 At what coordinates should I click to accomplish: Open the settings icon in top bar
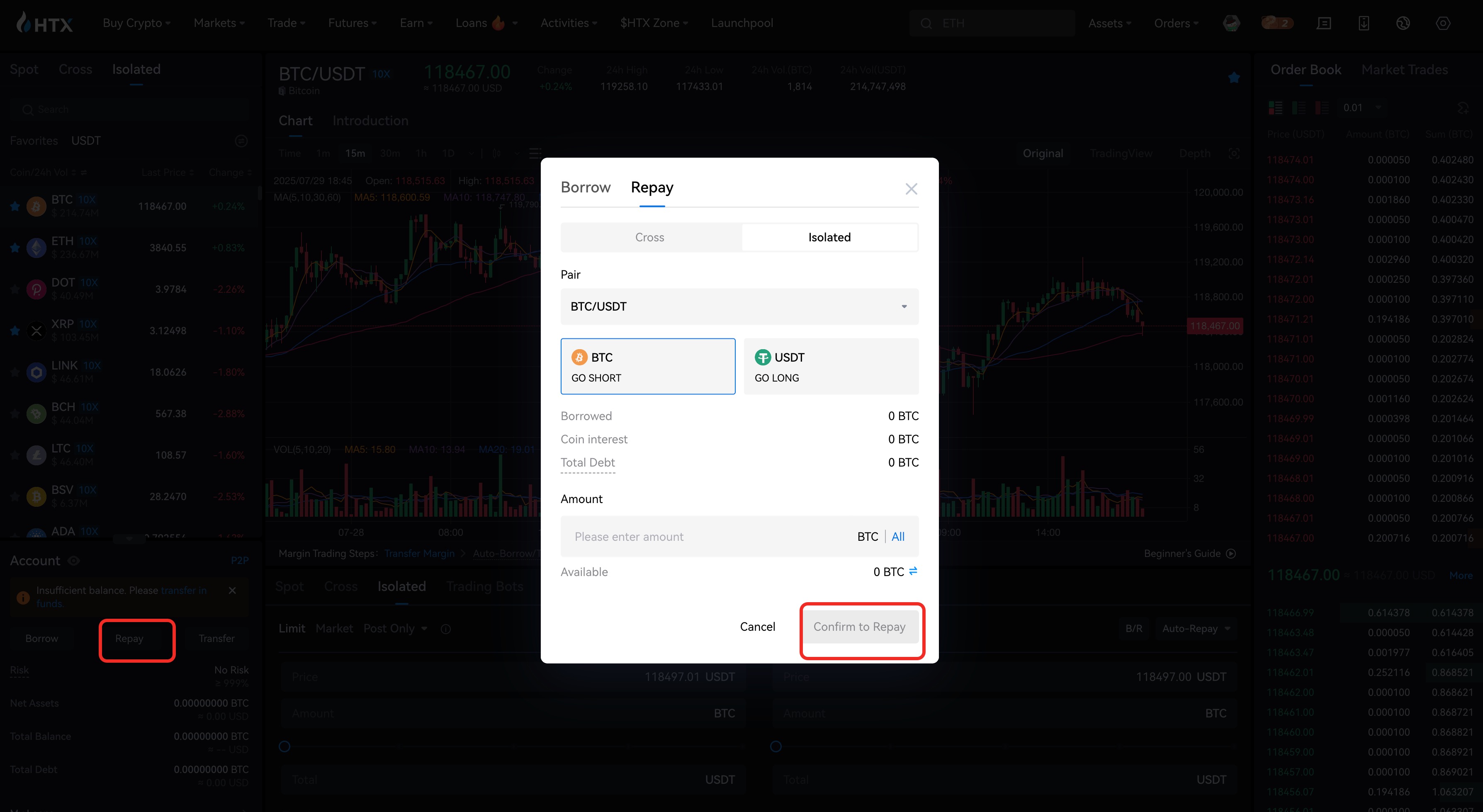1443,23
